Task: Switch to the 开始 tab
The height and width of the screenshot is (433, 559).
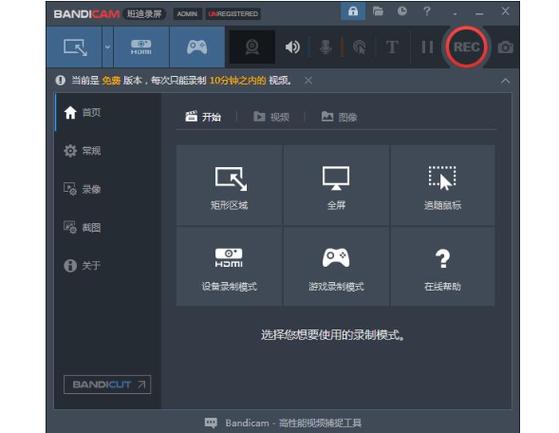Action: [203, 117]
